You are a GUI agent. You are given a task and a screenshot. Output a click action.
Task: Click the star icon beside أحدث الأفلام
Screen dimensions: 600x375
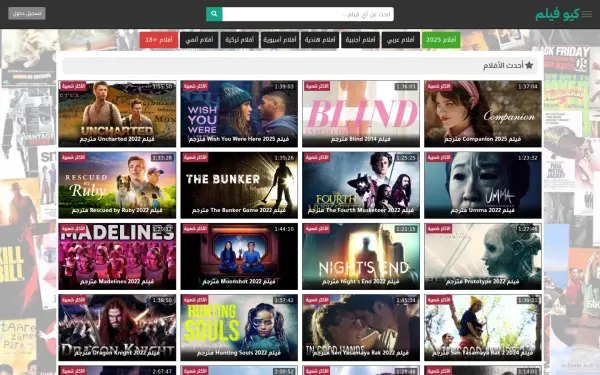coord(529,65)
